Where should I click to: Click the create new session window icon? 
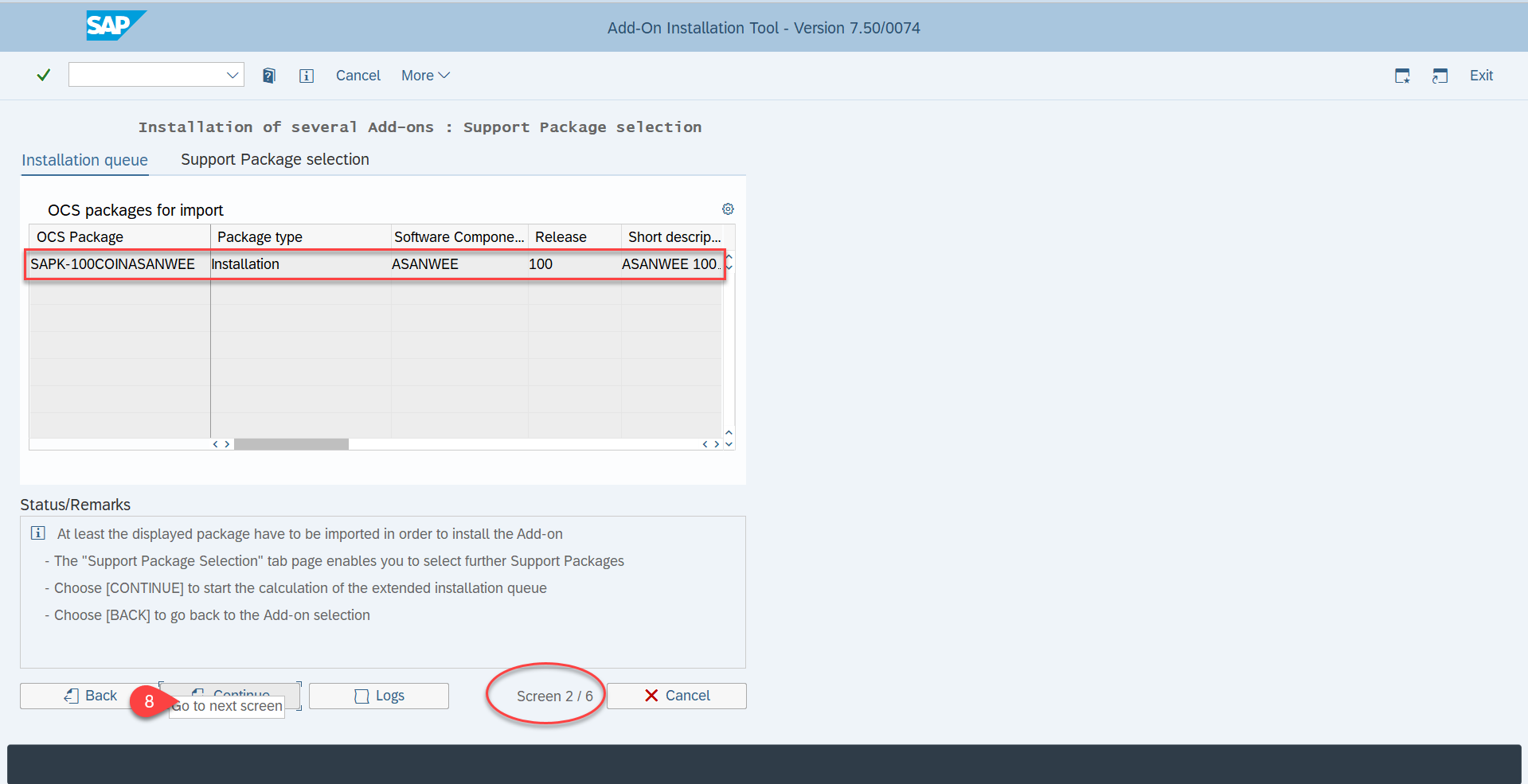point(1403,76)
